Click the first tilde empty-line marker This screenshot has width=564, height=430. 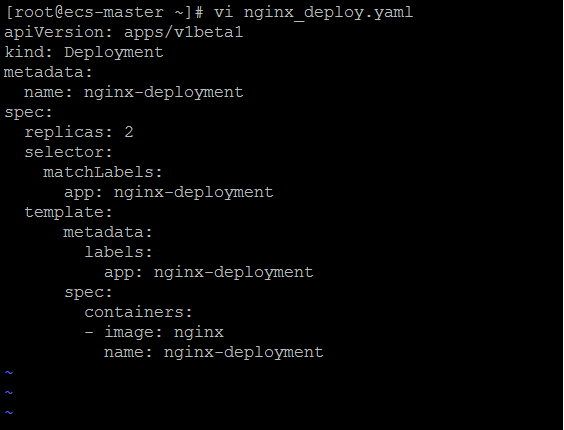pyautogui.click(x=9, y=372)
